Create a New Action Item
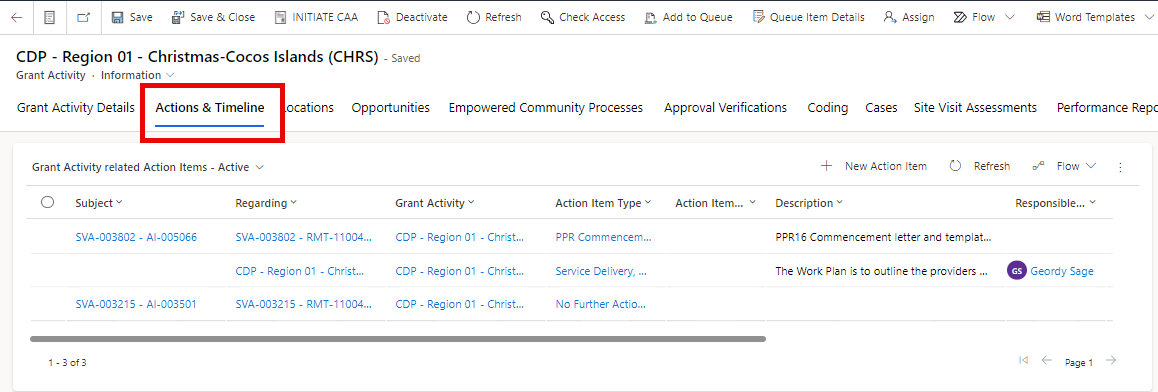The image size is (1158, 392). pos(874,166)
